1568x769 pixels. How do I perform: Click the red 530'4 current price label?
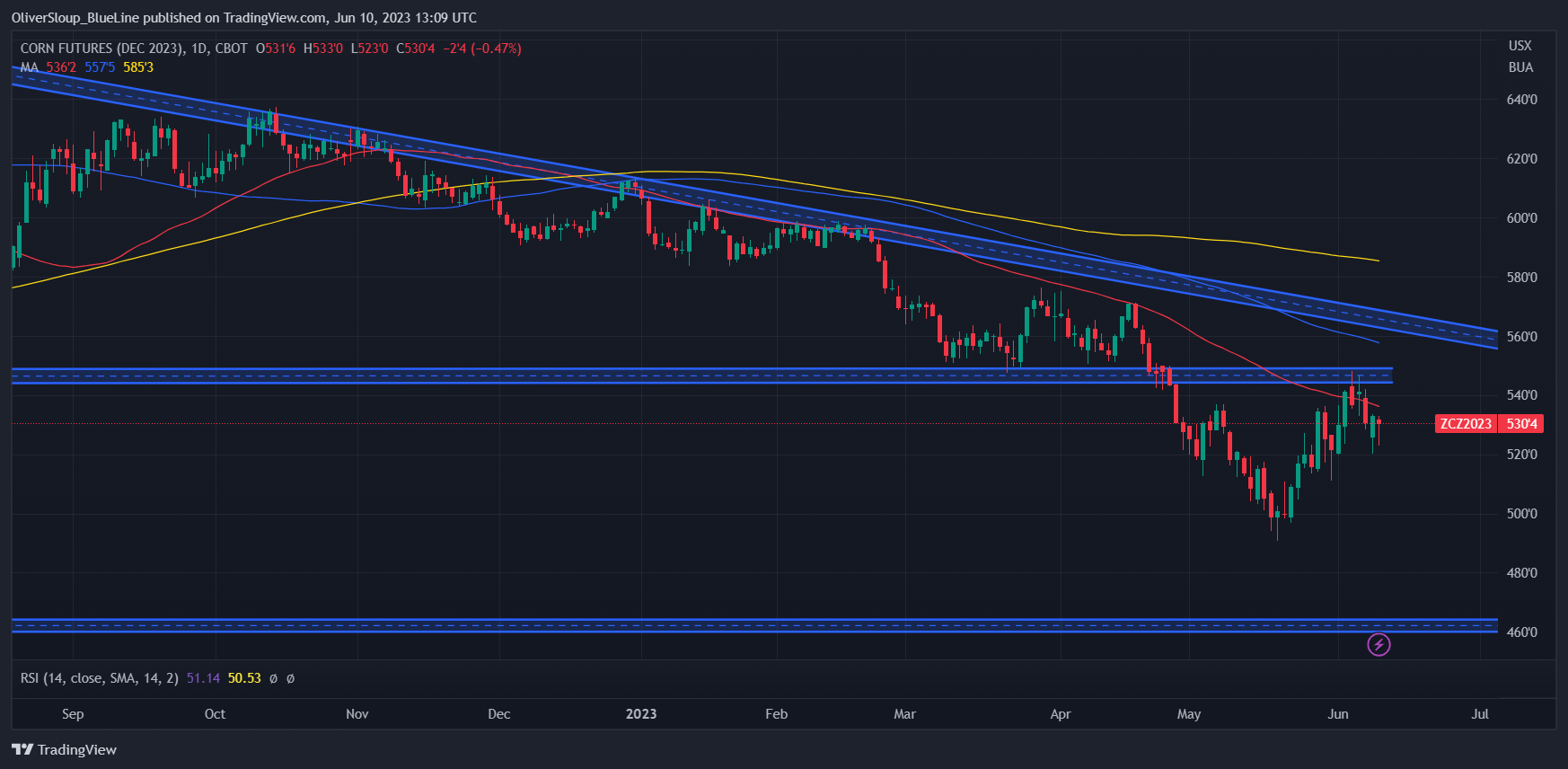tap(1521, 424)
